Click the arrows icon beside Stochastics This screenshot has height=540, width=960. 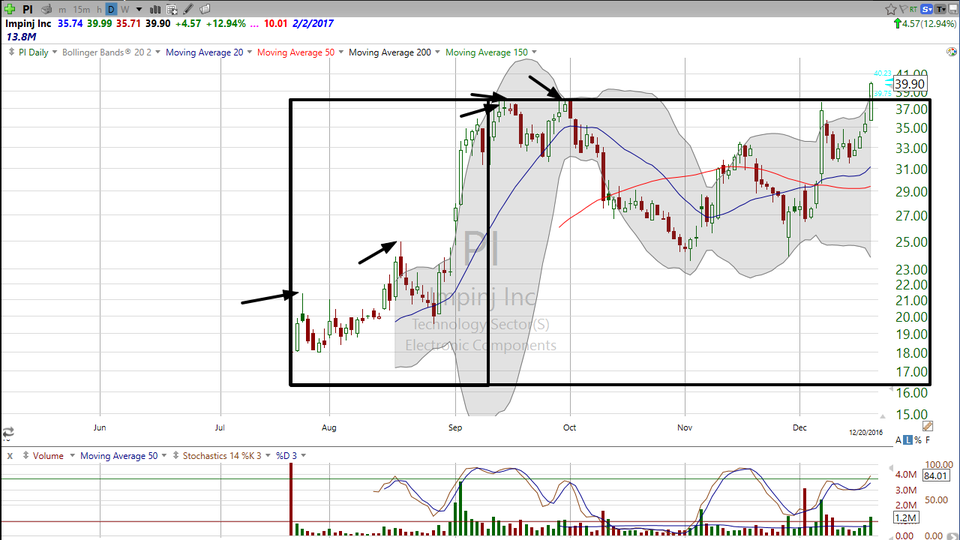[176, 456]
